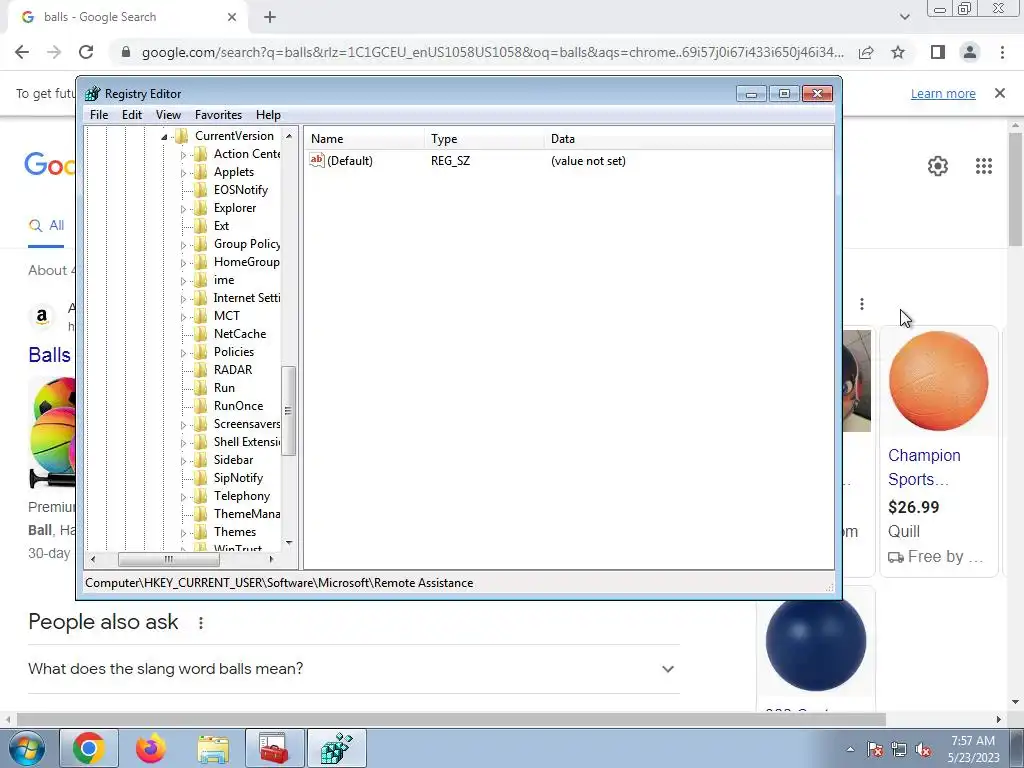Click the tree pane scroll right arrow
This screenshot has width=1024, height=768.
(272, 559)
